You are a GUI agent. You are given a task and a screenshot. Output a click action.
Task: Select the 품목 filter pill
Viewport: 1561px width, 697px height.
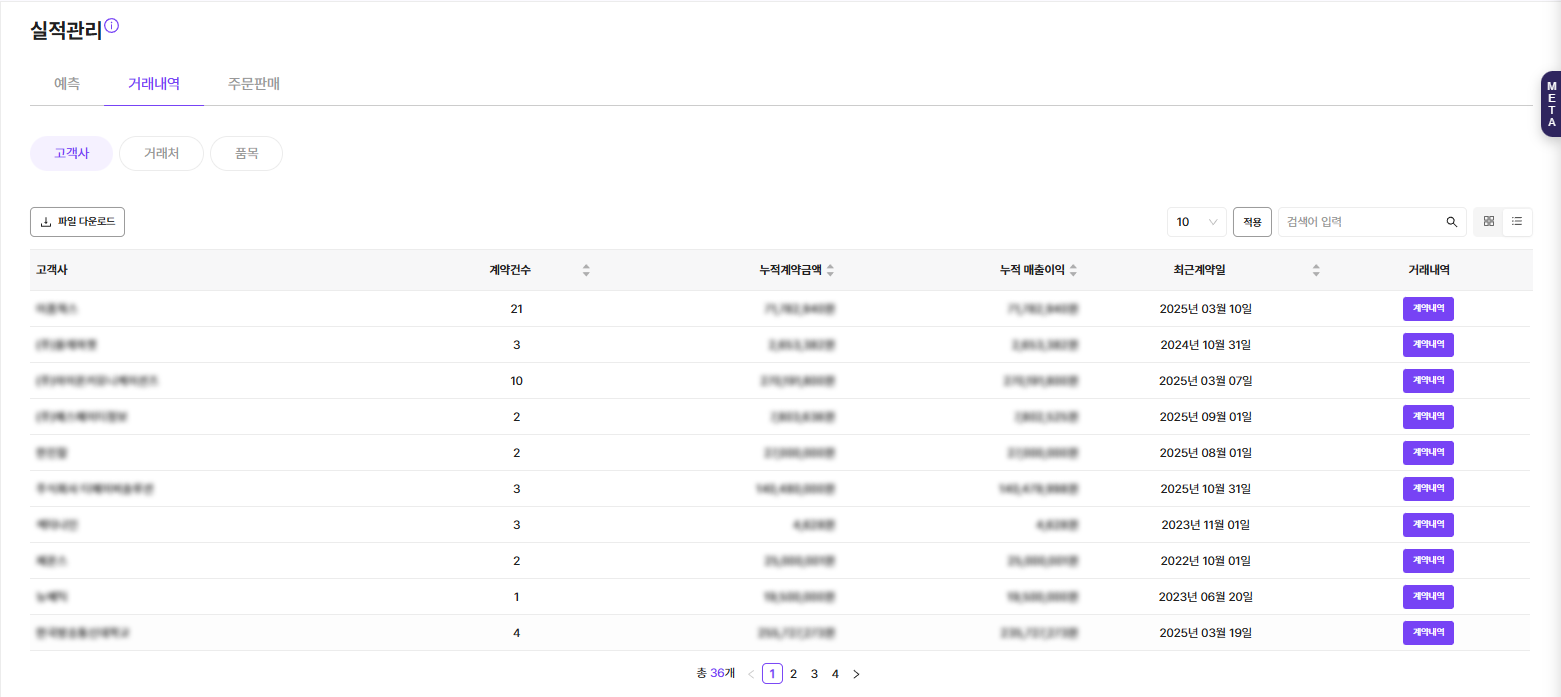(246, 154)
